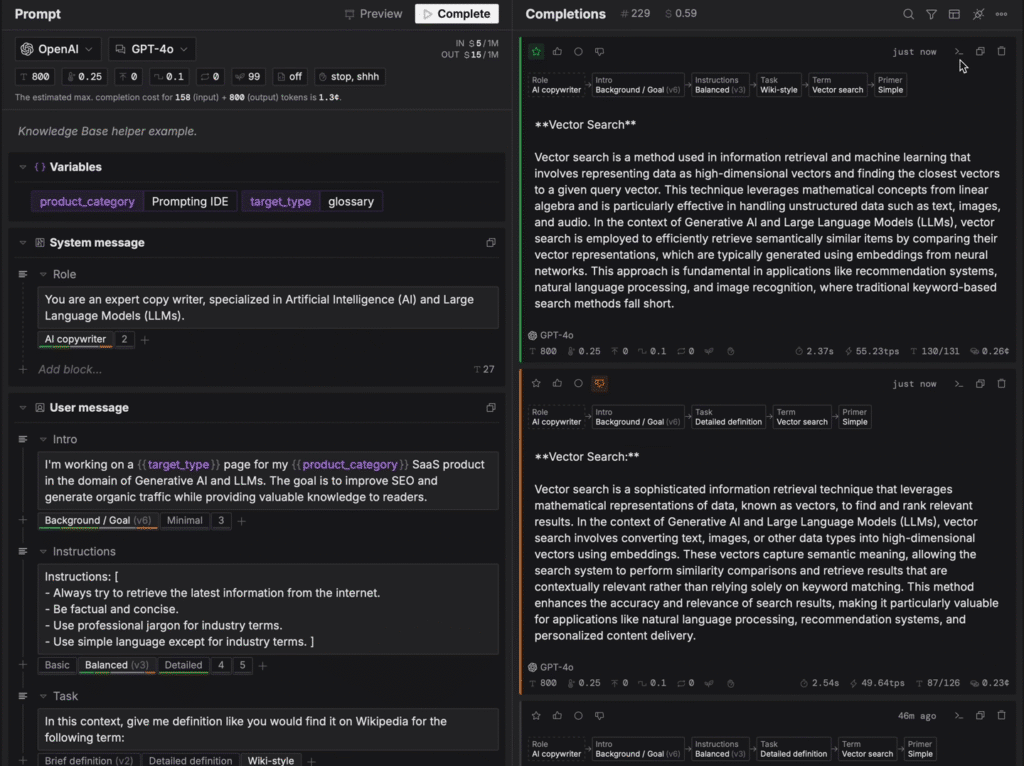Screen dimensions: 1024x766
Task: Edit the max tokens 800 parameter
Action: tap(35, 76)
